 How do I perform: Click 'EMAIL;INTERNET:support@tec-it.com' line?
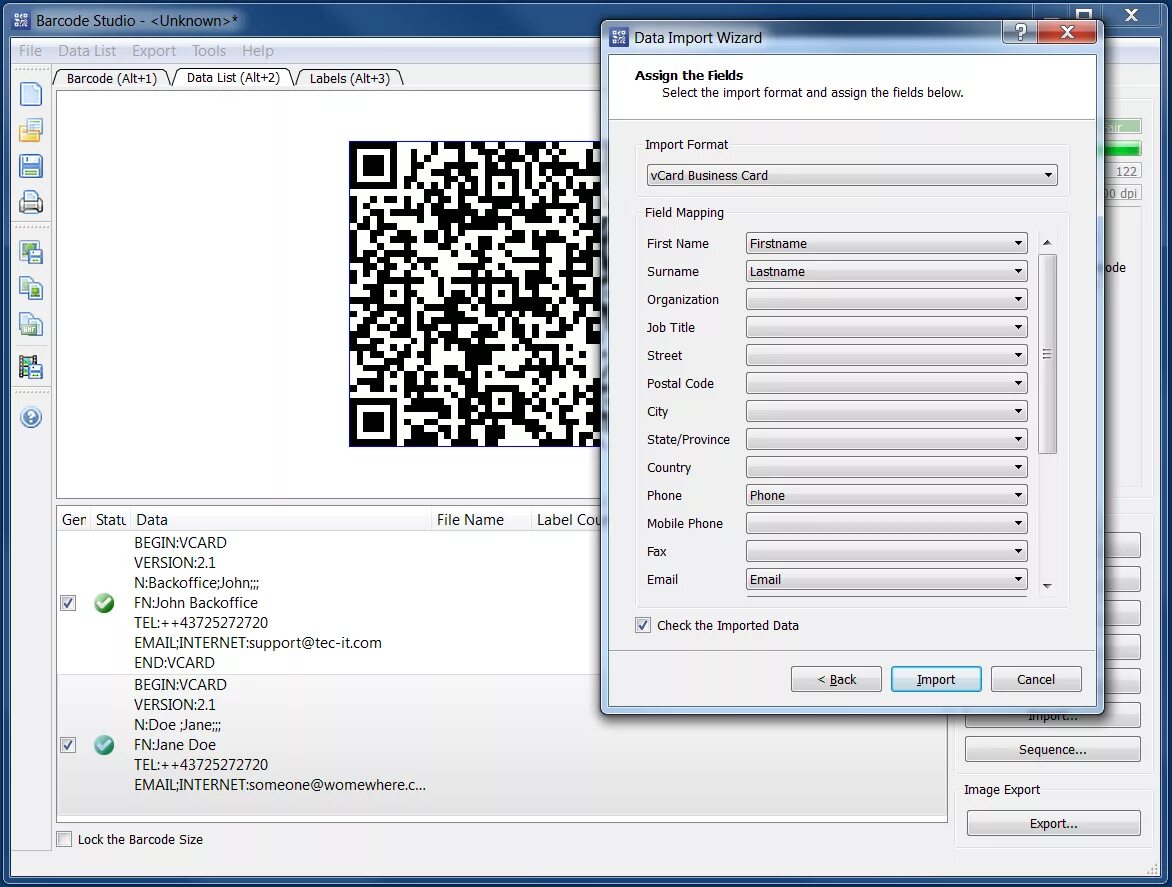point(258,643)
